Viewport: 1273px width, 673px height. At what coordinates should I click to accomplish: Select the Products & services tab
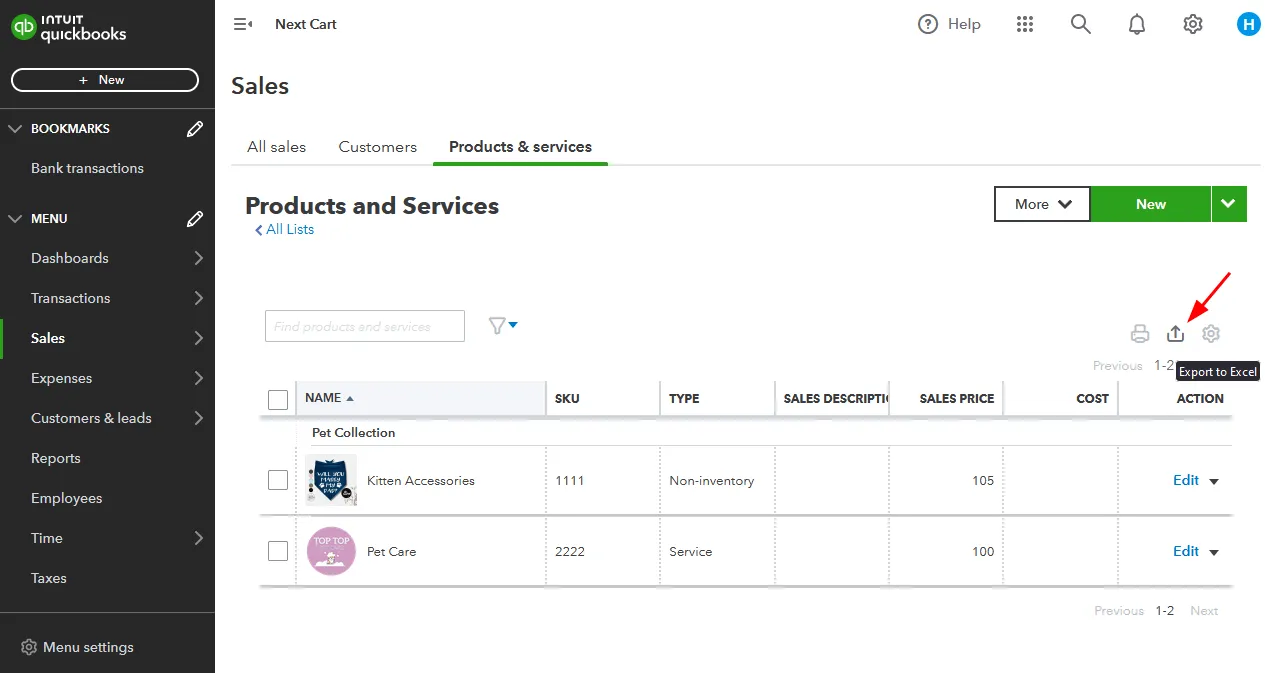pyautogui.click(x=520, y=146)
